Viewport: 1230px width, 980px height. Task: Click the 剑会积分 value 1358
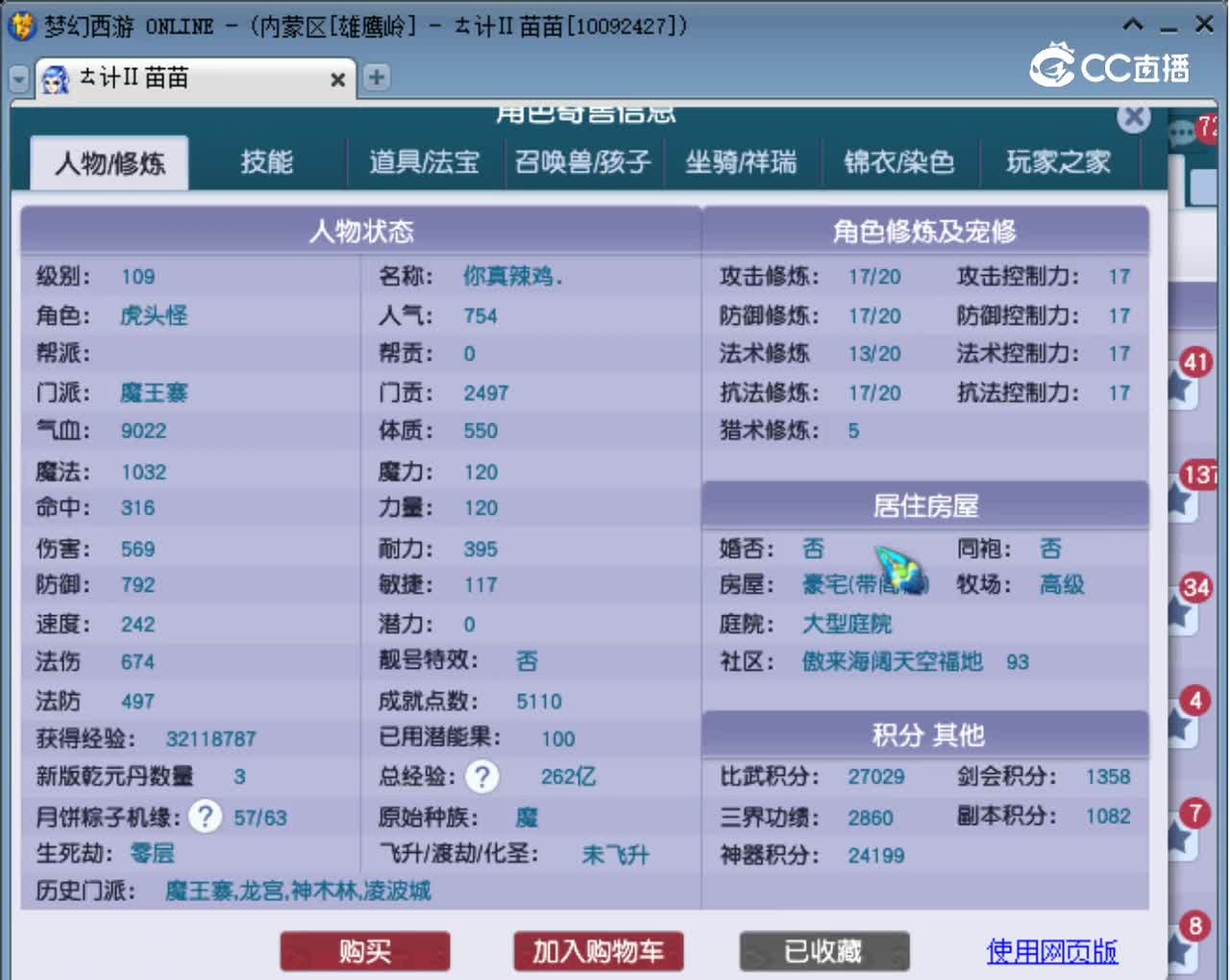tap(1108, 776)
